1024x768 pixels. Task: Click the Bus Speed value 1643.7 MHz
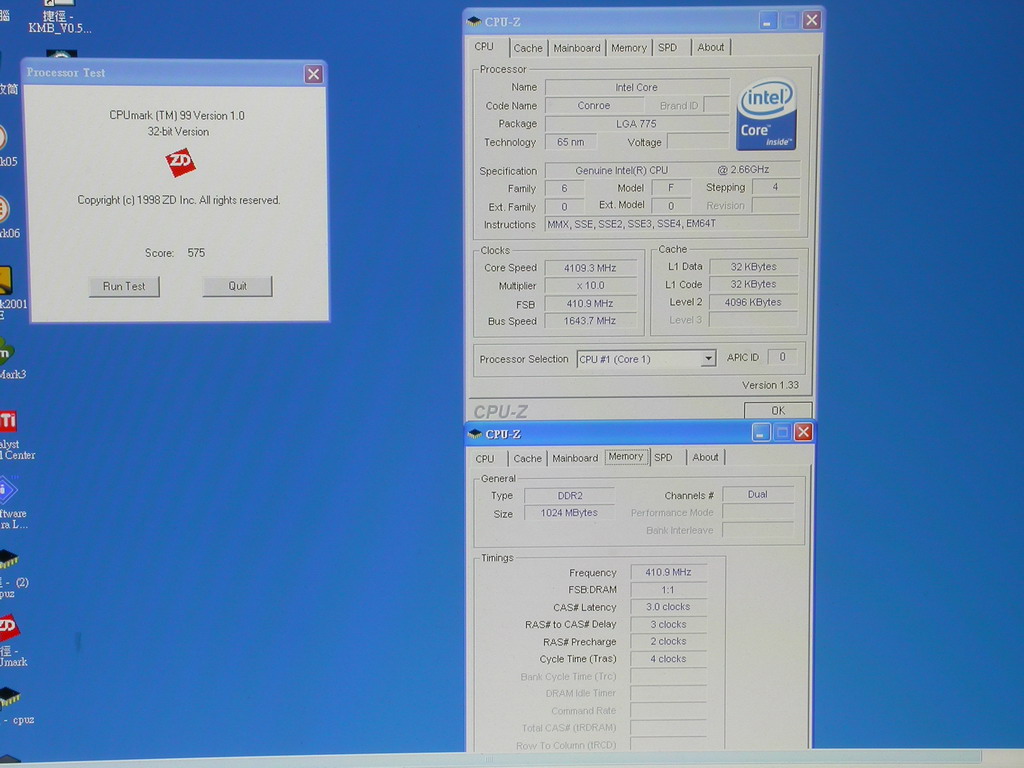pyautogui.click(x=590, y=321)
